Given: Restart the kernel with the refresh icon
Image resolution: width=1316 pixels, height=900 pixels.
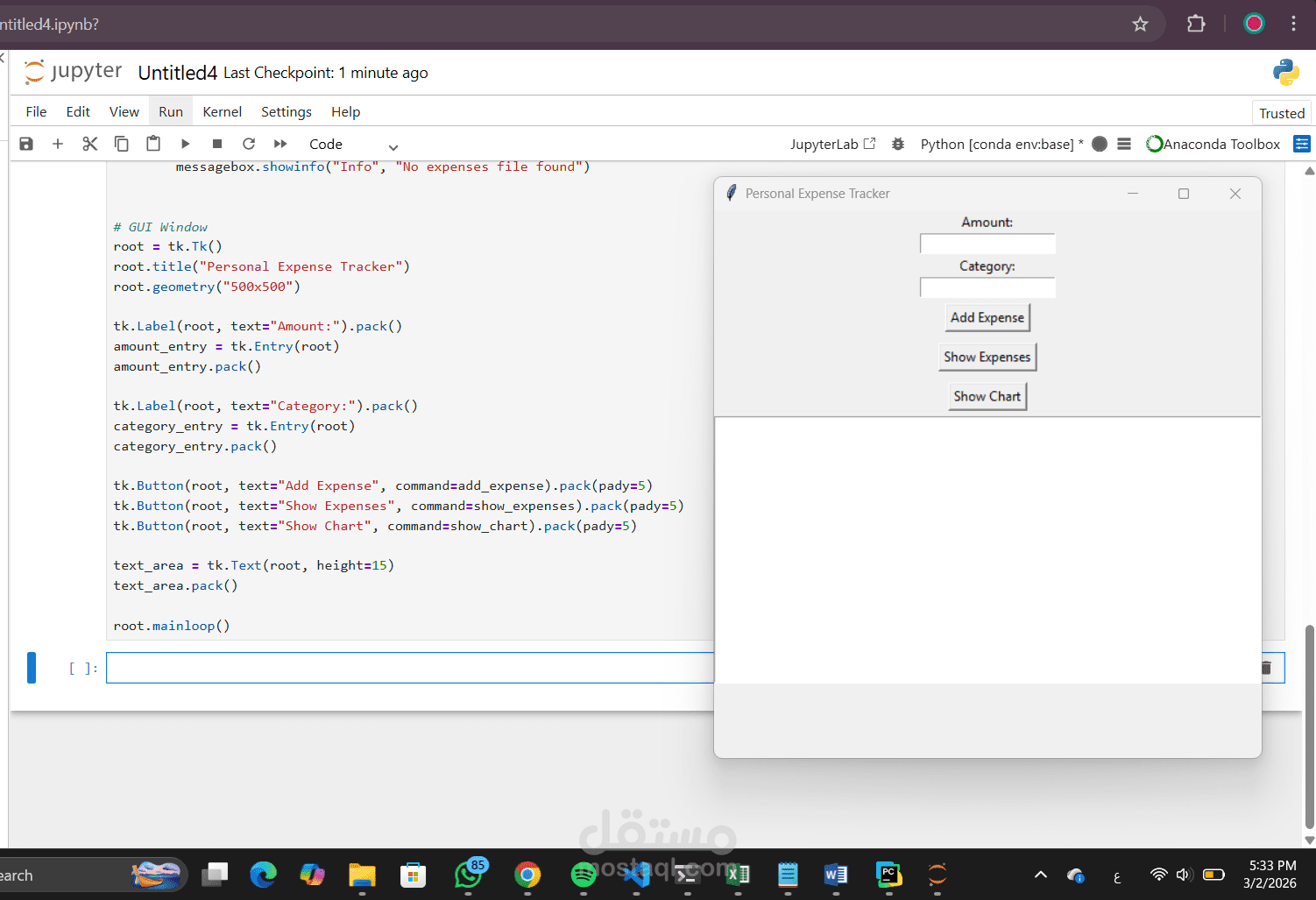Looking at the screenshot, I should point(248,143).
